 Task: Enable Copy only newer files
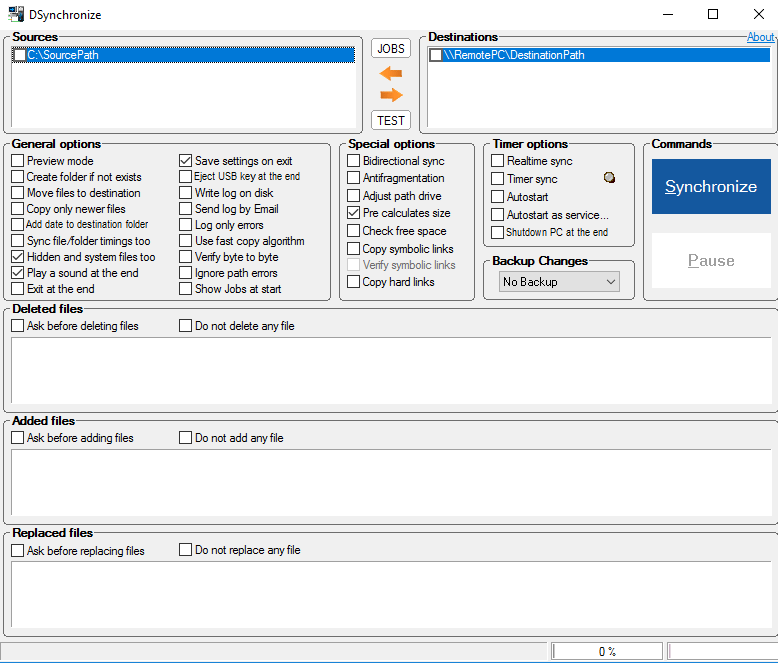click(17, 209)
